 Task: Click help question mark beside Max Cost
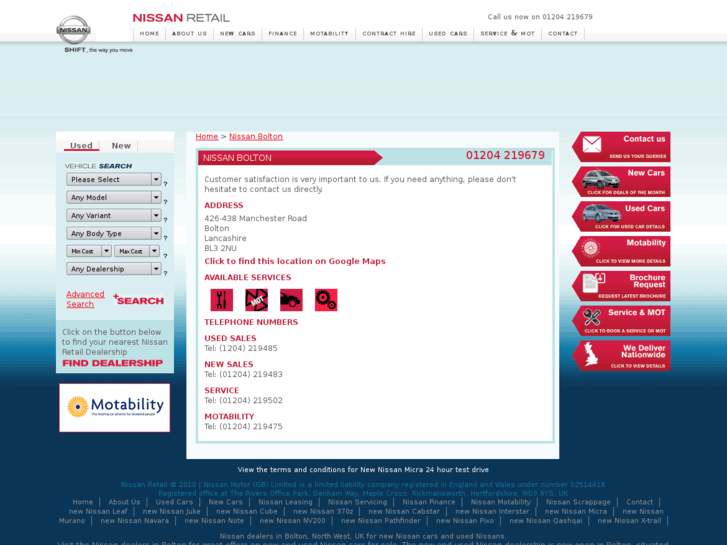pos(165,256)
